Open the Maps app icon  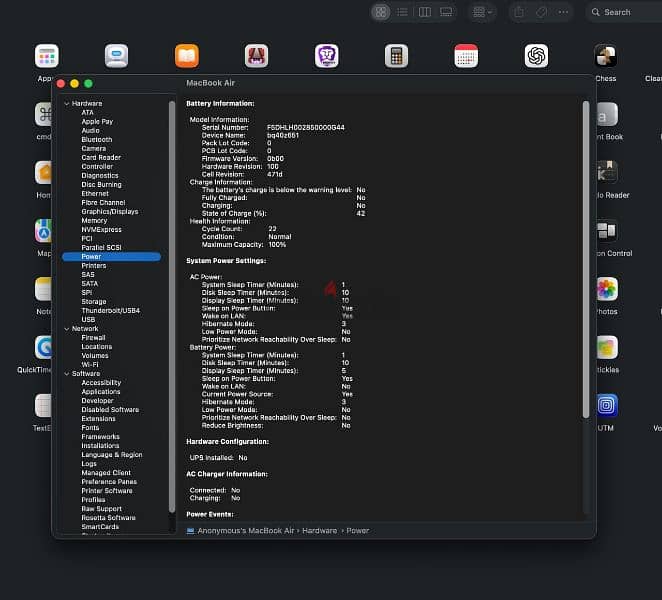point(43,231)
